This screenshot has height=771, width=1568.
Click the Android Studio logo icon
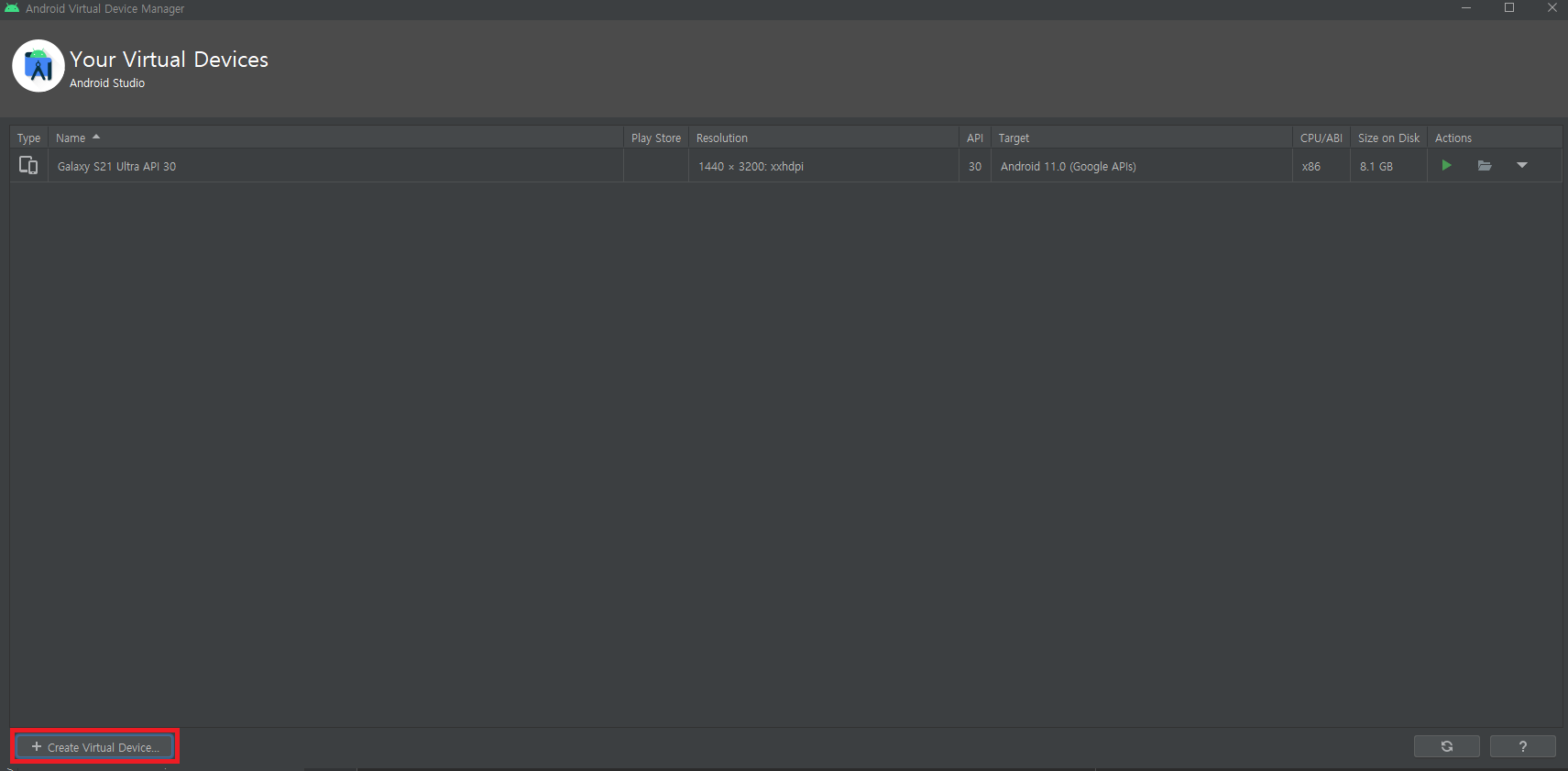point(38,66)
